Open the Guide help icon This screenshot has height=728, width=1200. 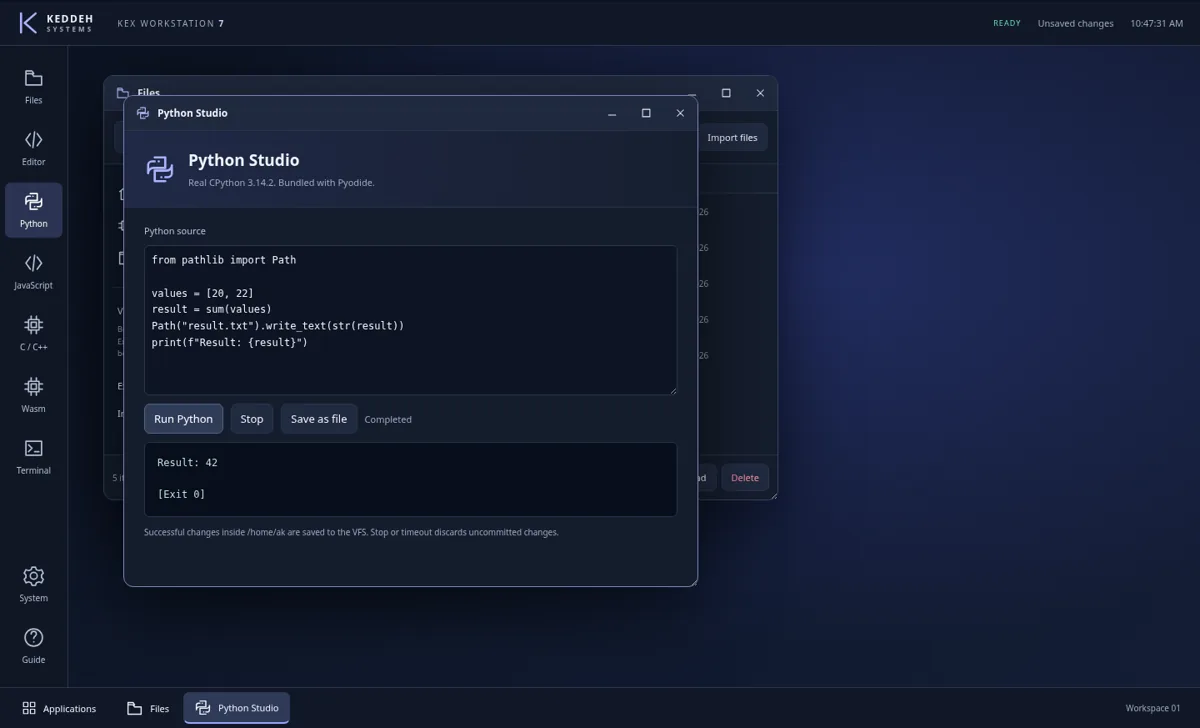click(33, 646)
